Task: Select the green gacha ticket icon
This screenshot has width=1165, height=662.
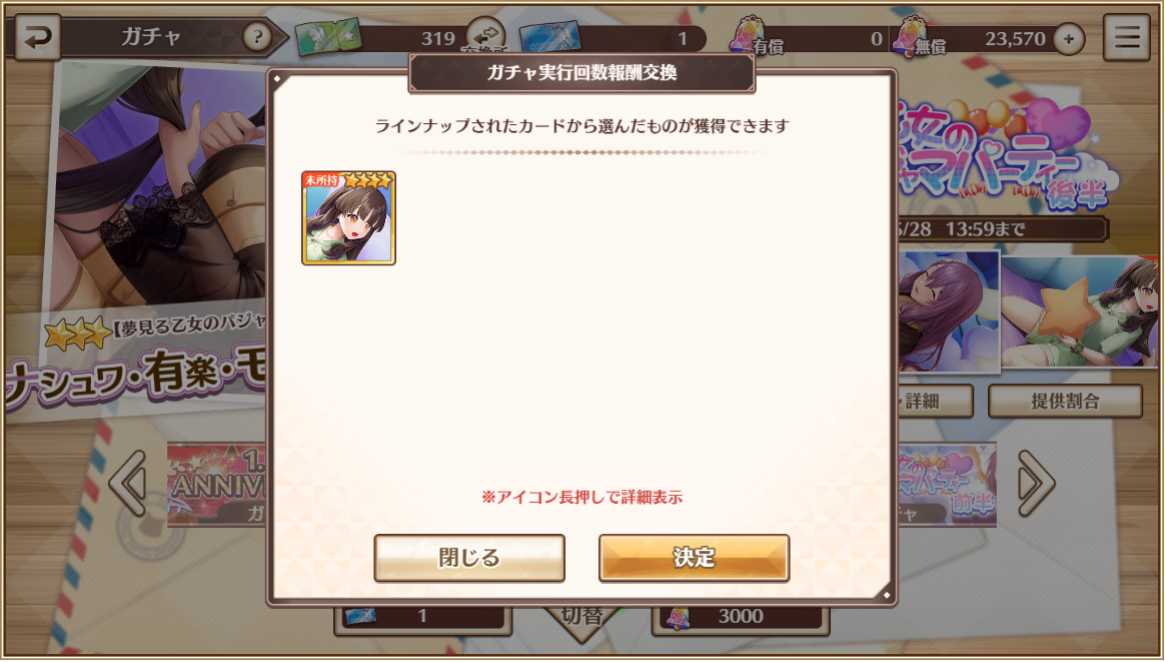Action: [x=328, y=37]
